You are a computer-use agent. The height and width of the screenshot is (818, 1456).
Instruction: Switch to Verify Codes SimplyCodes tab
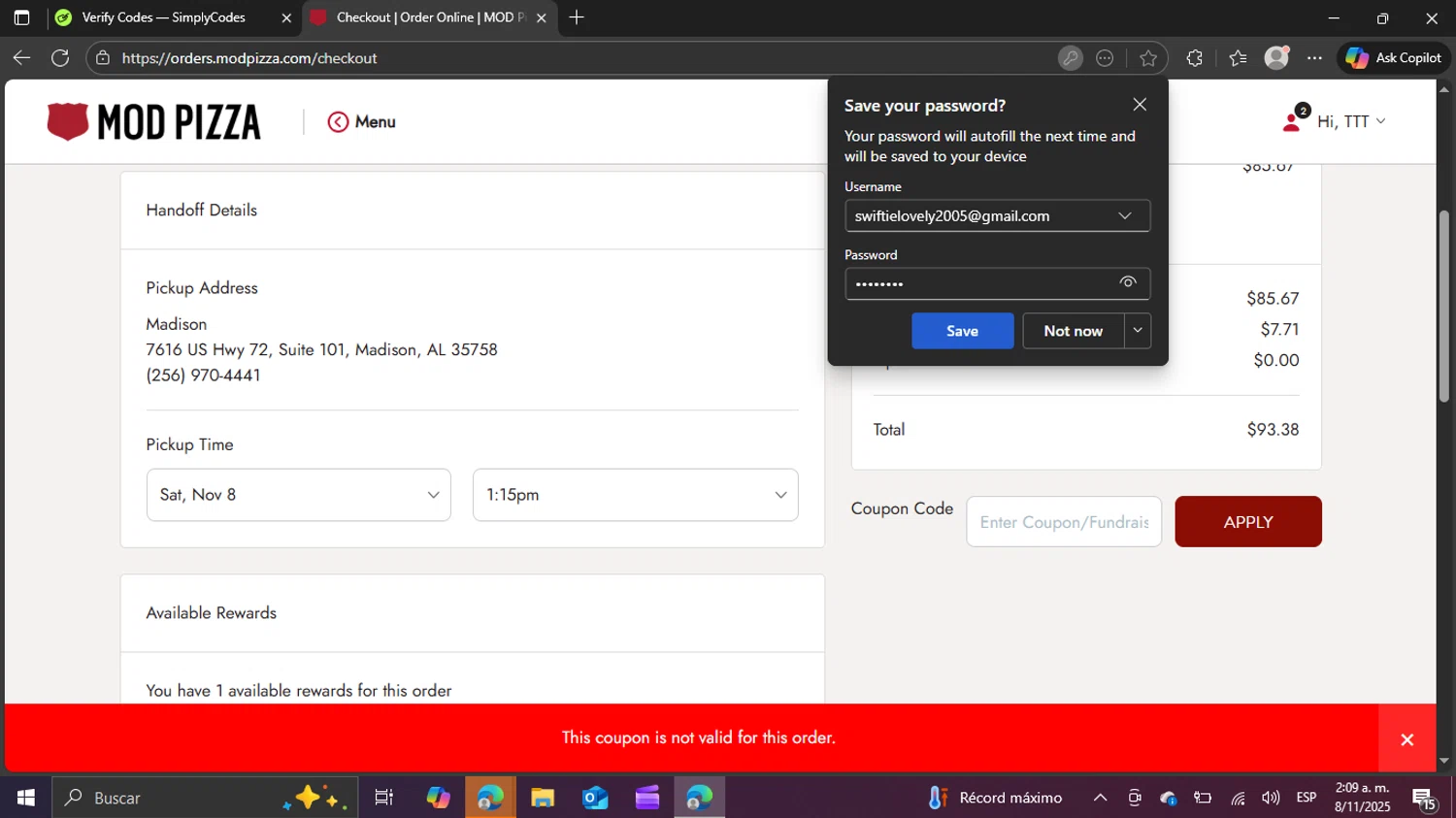[x=163, y=17]
